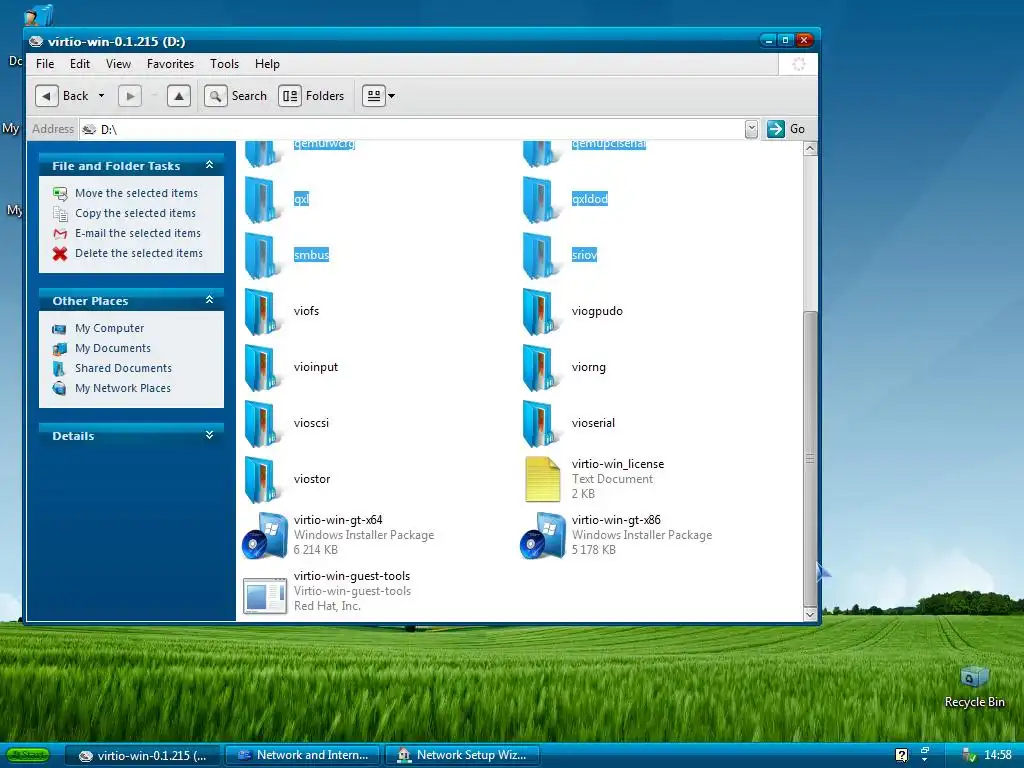Select the qxldod folder icon
Screen dimensions: 1024x768
click(x=541, y=200)
